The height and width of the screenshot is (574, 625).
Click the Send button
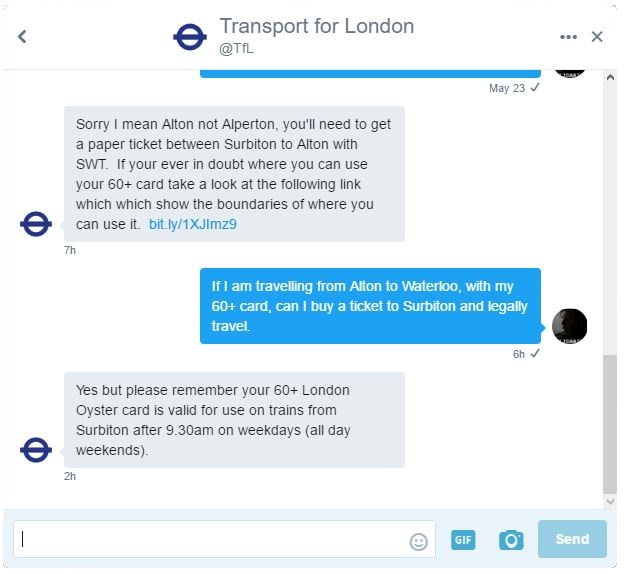click(x=572, y=539)
